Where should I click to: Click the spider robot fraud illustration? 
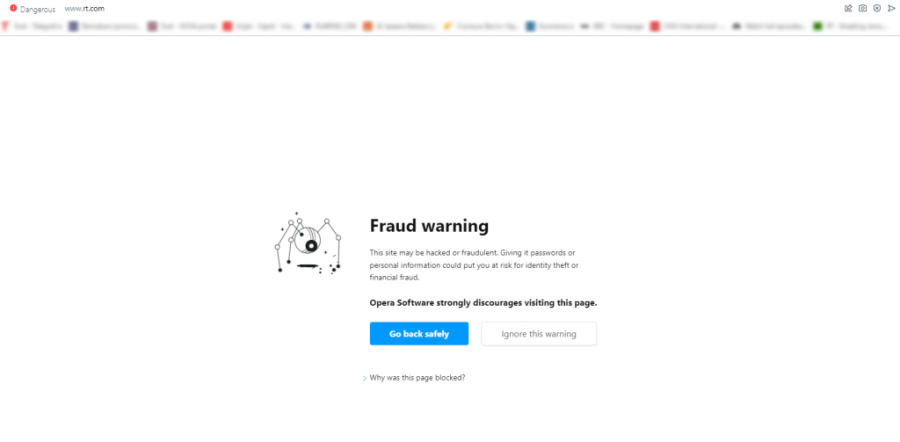[308, 243]
